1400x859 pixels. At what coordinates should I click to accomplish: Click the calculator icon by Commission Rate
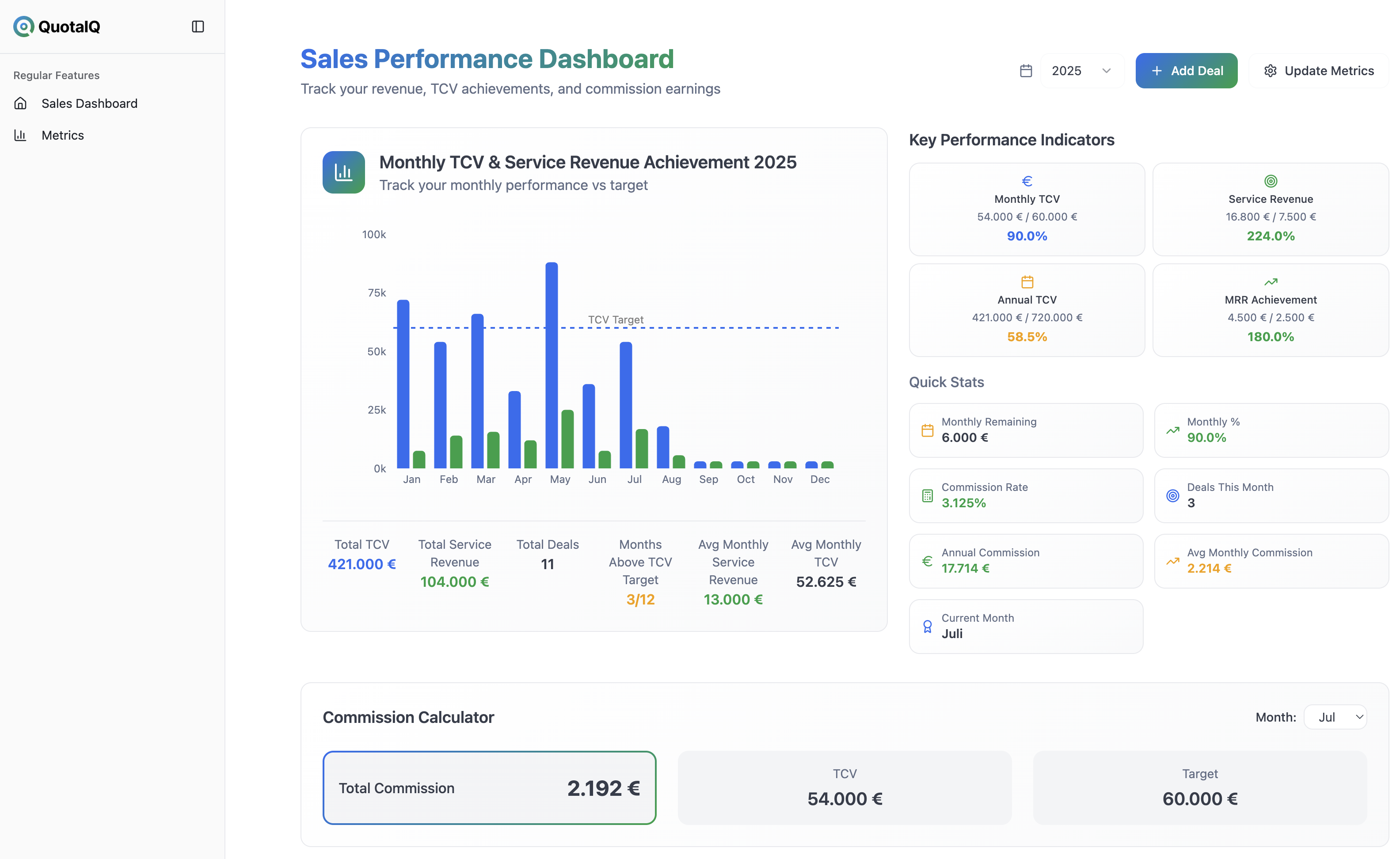[x=927, y=495]
